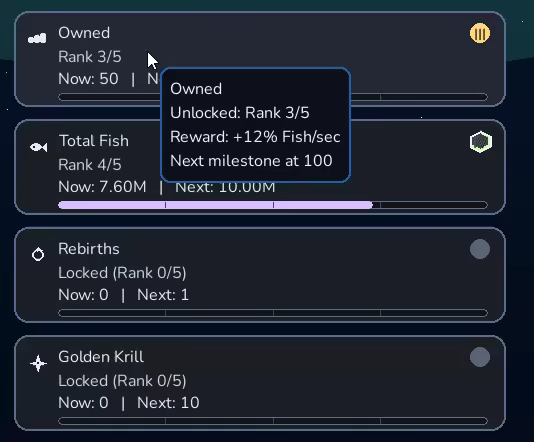Select the Owned milestone card title
Viewport: 534px width, 442px height.
click(84, 33)
